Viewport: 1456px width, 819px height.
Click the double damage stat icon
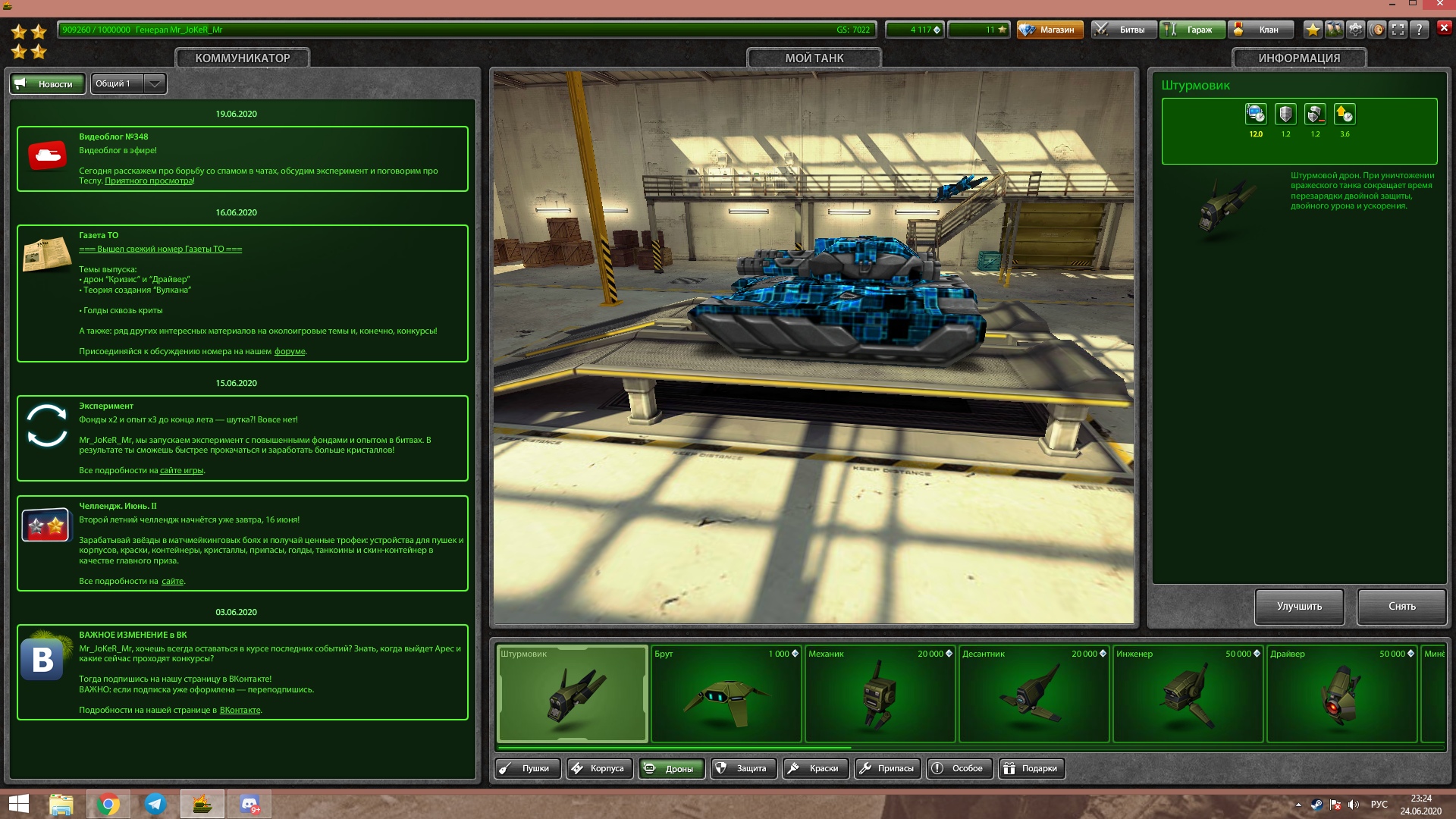tap(1315, 115)
